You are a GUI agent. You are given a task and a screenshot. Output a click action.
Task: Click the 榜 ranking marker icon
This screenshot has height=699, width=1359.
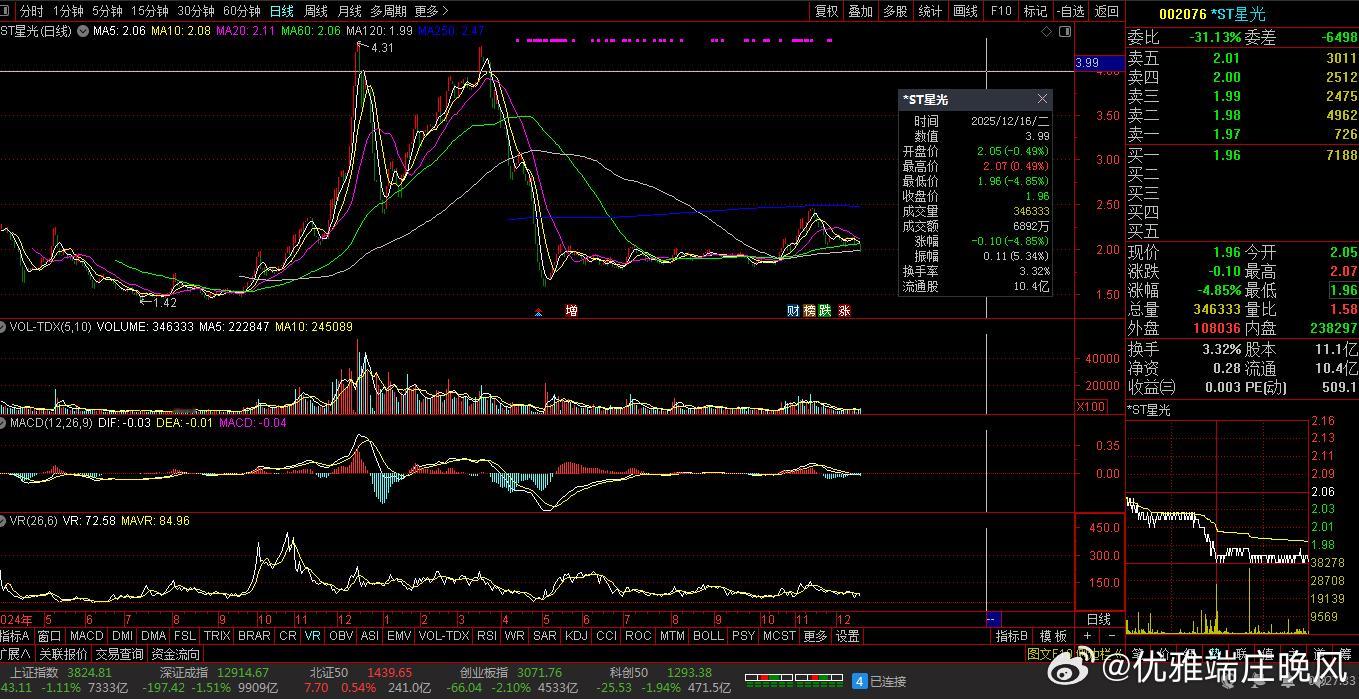tap(809, 310)
